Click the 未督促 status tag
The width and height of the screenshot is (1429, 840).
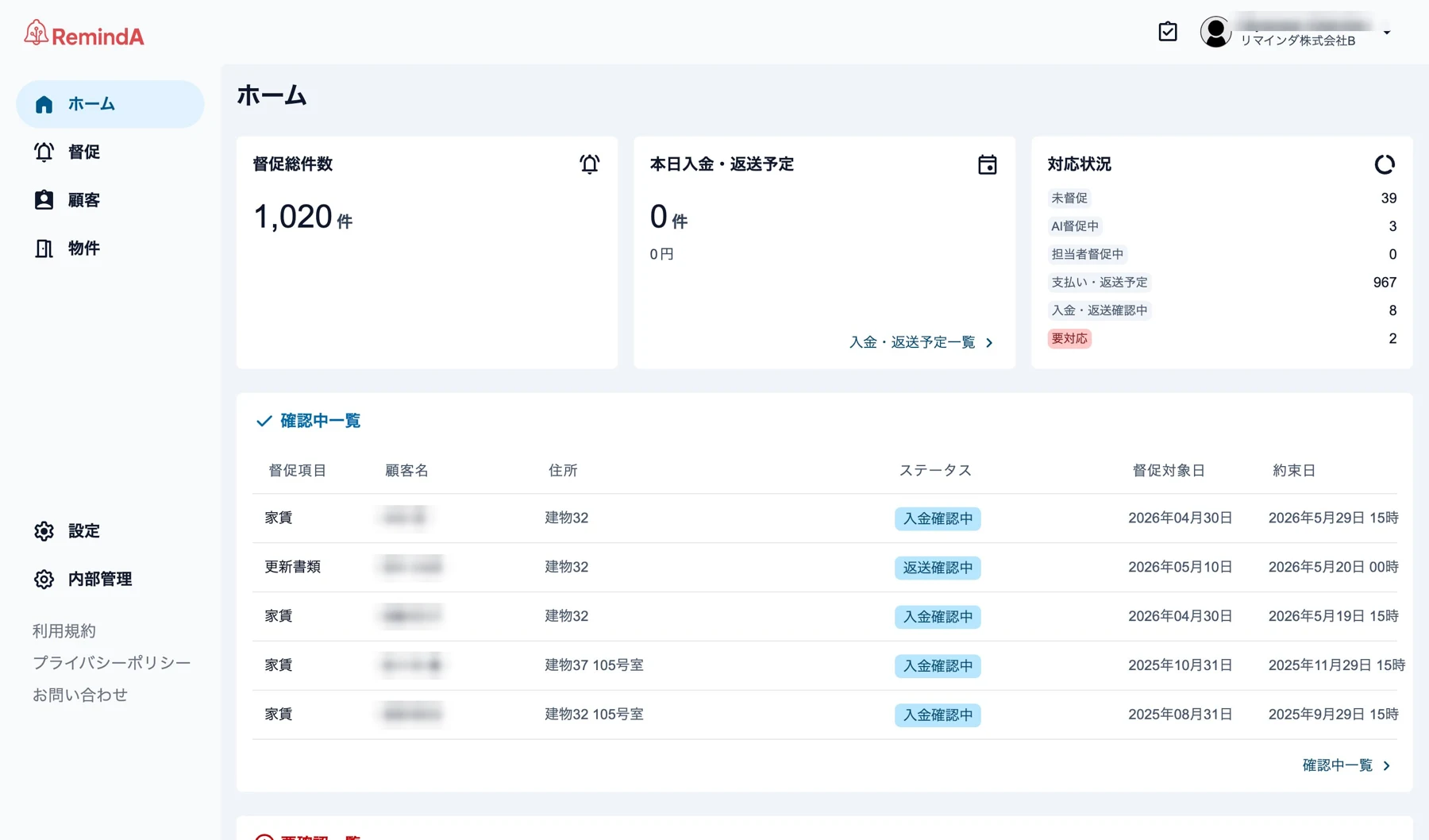pos(1069,198)
